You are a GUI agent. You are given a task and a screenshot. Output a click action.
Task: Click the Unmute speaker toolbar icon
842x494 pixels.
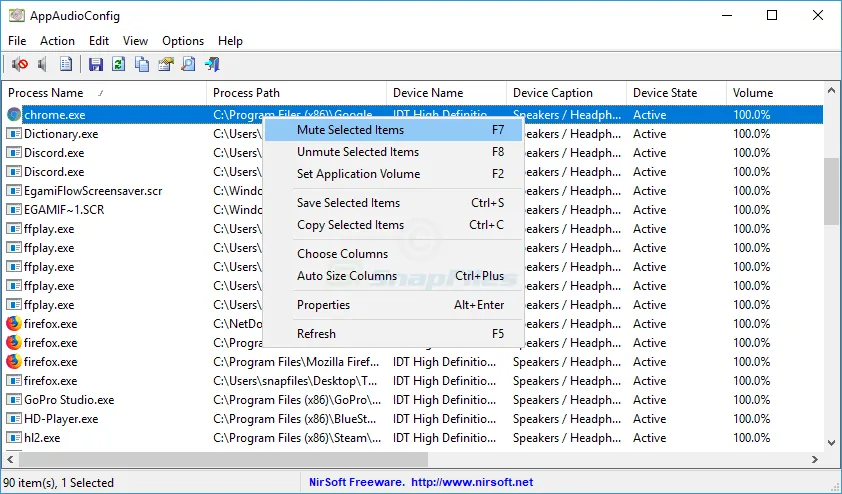click(42, 64)
